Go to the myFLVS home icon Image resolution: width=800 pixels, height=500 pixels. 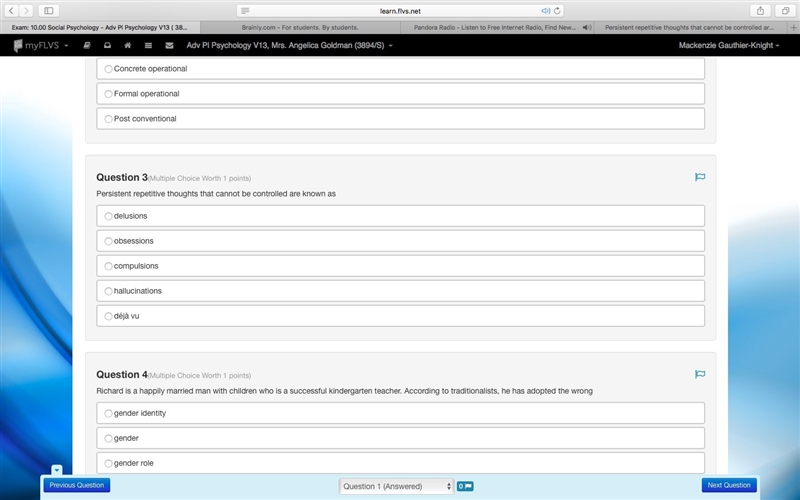pyautogui.click(x=128, y=45)
